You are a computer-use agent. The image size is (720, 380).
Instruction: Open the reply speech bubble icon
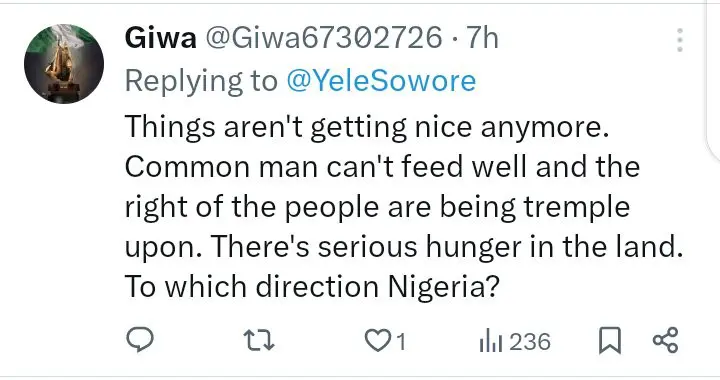point(140,340)
